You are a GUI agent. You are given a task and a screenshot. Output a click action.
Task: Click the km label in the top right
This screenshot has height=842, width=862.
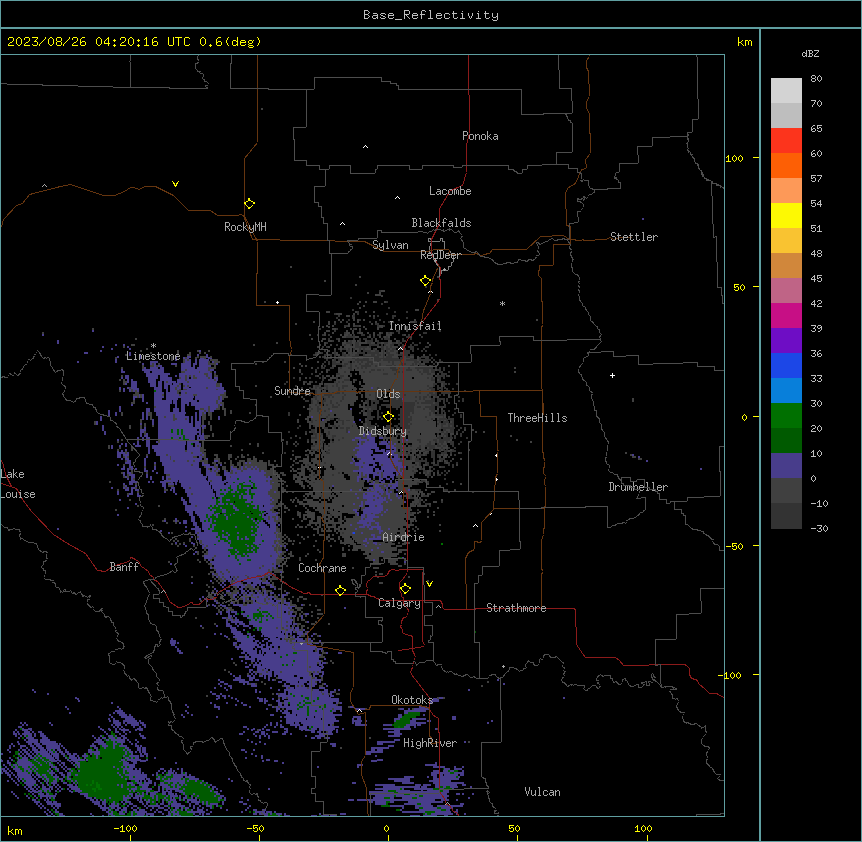(x=745, y=42)
